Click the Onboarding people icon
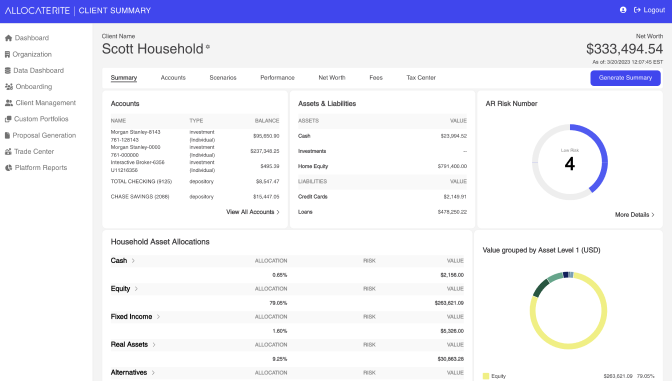The height and width of the screenshot is (381, 672). pos(9,87)
